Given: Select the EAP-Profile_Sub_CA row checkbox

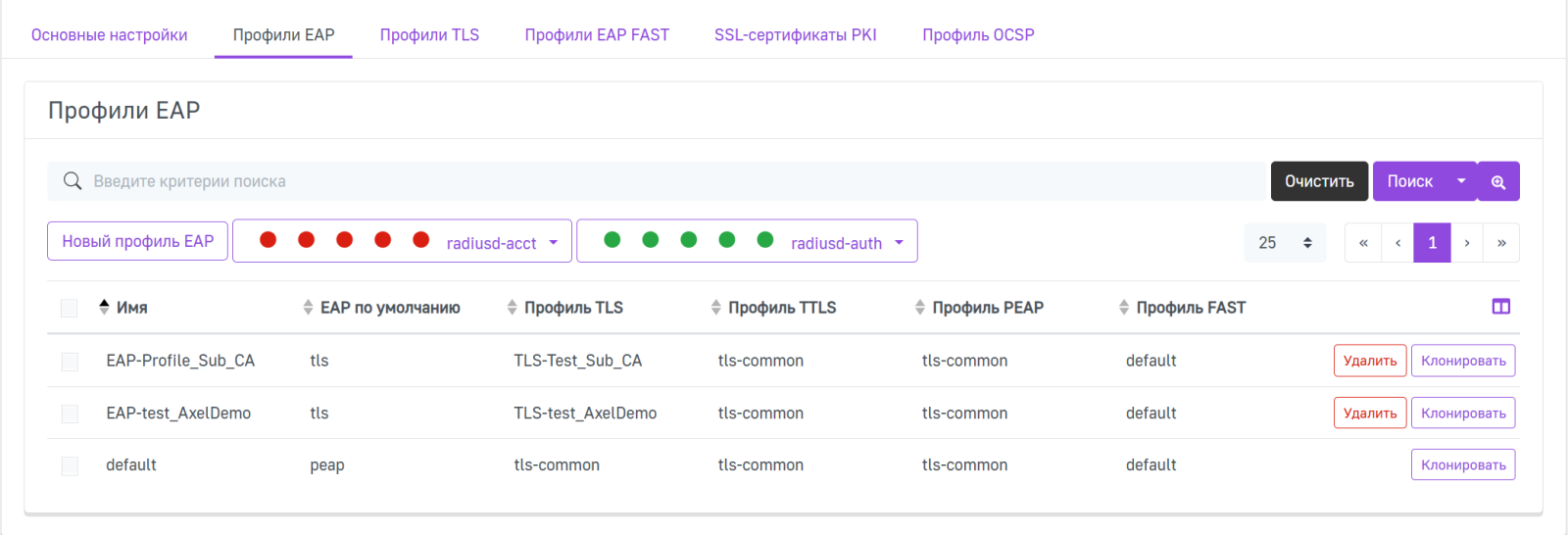Looking at the screenshot, I should tap(70, 362).
